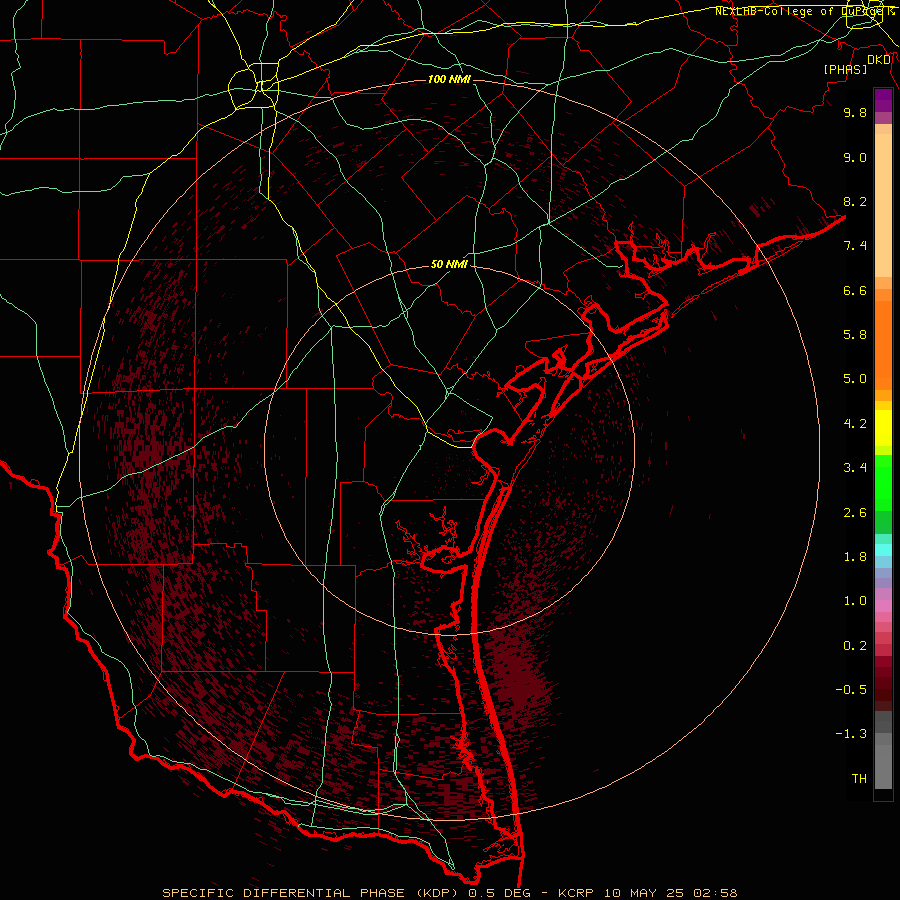Pick the yellow segment of the color bar
This screenshot has height=900, width=900.
883,428
